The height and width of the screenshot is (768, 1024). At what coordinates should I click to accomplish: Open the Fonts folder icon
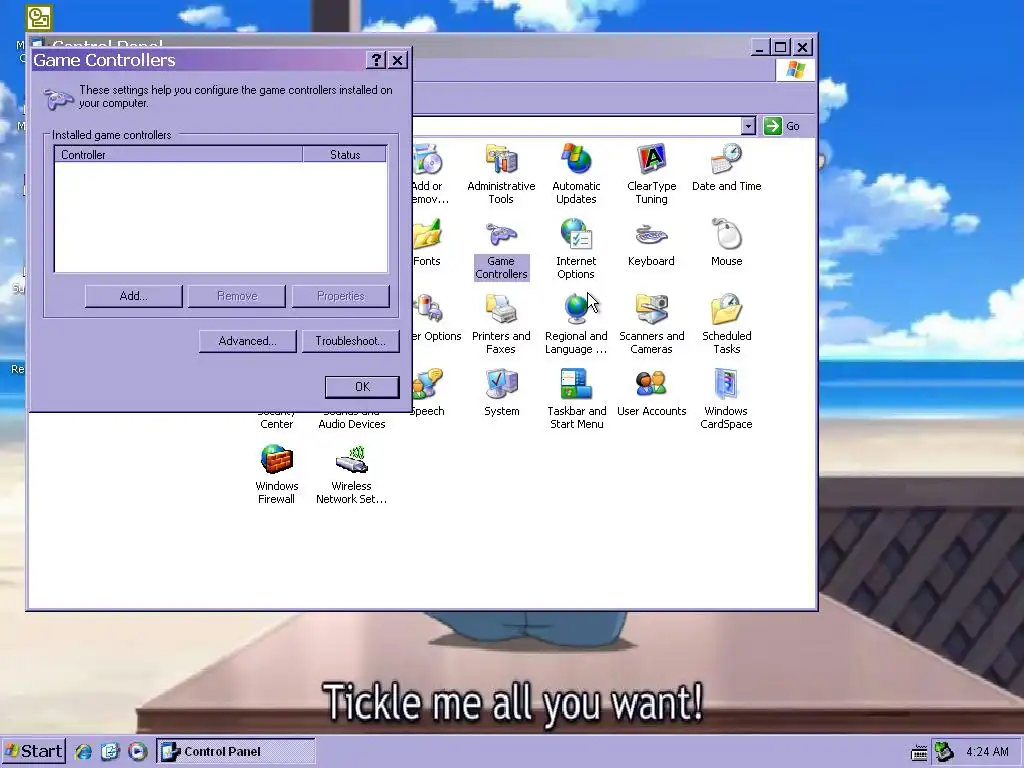coord(427,243)
